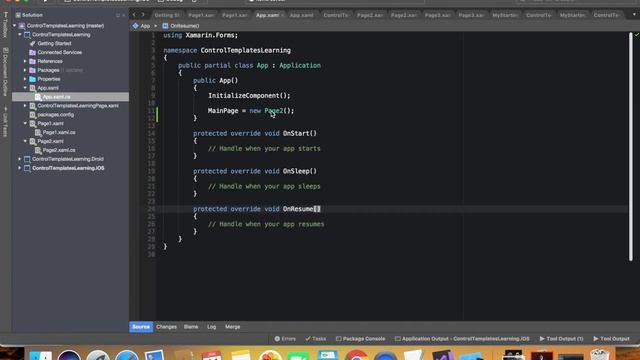Screen dimensions: 640x360
Task: Expand the References folder
Action: click(25, 61)
